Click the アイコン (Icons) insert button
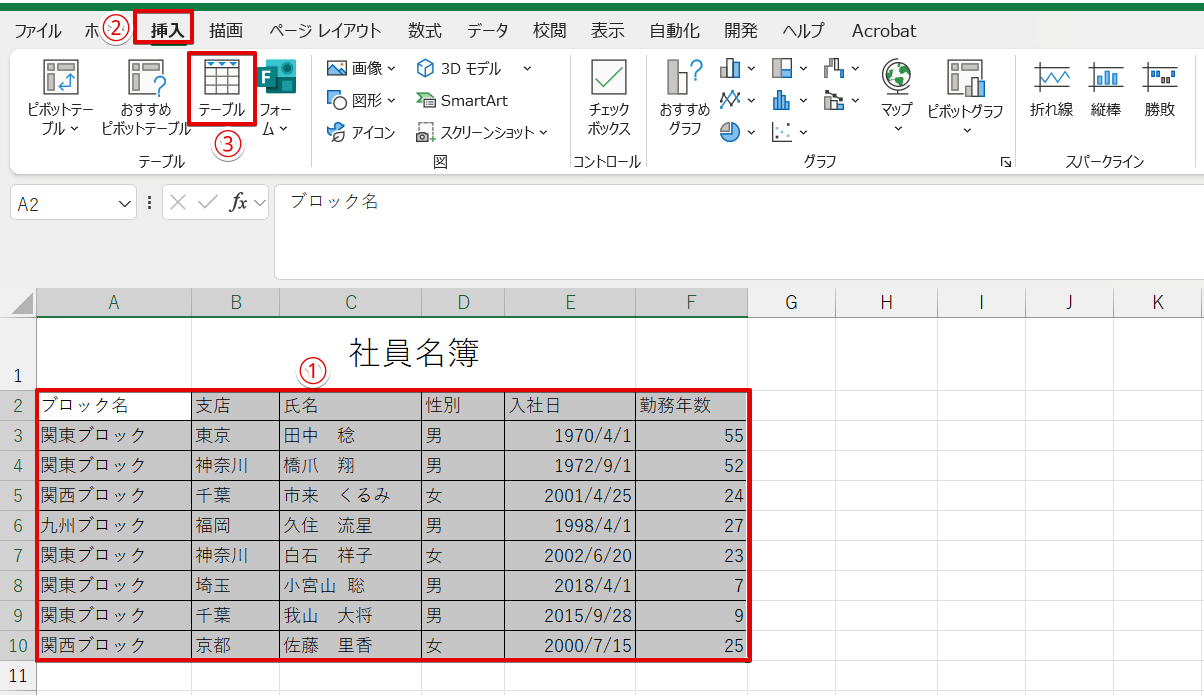Screen dimensions: 1204x695 [x=361, y=133]
